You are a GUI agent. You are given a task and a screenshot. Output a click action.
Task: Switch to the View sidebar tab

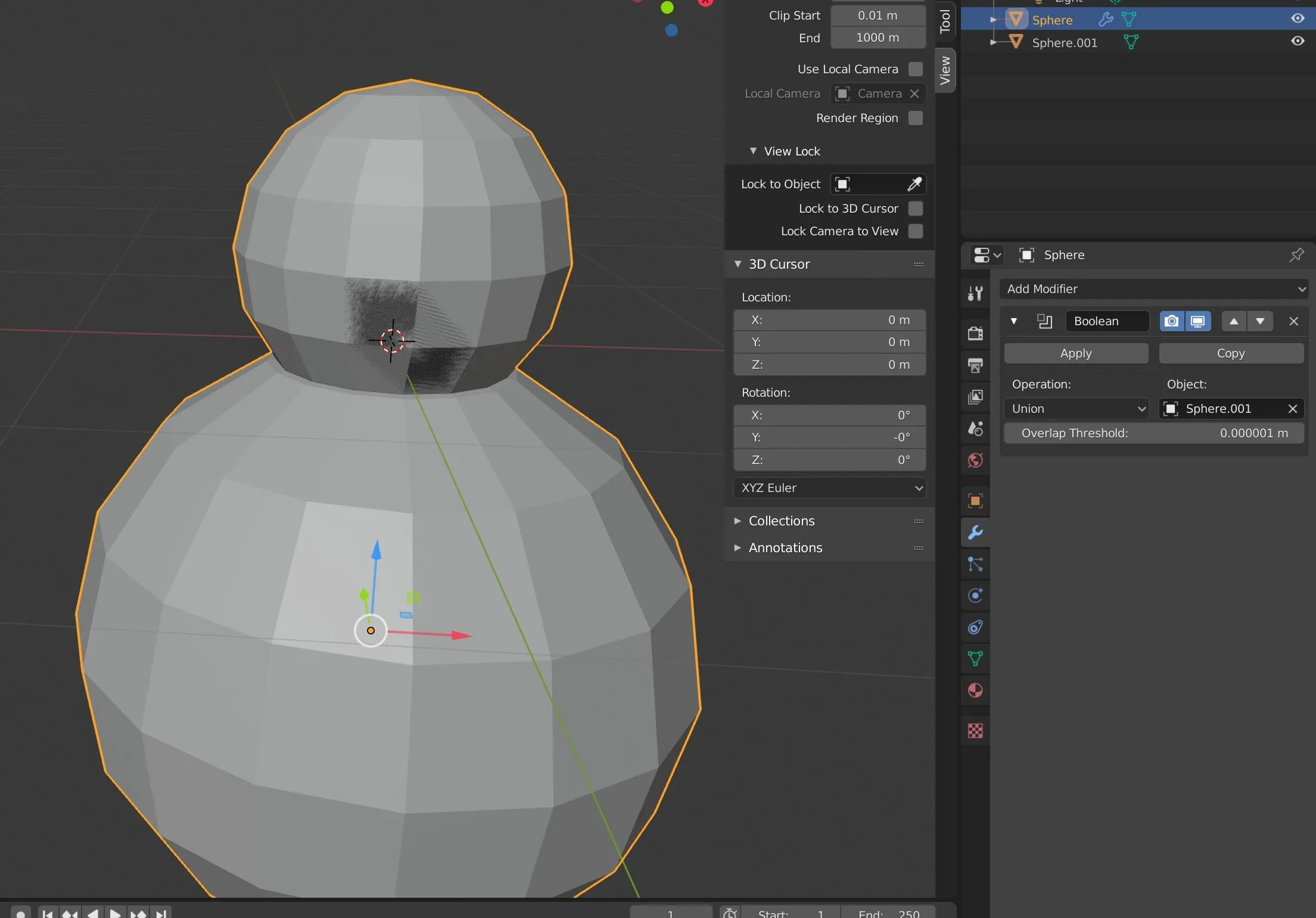click(x=945, y=70)
